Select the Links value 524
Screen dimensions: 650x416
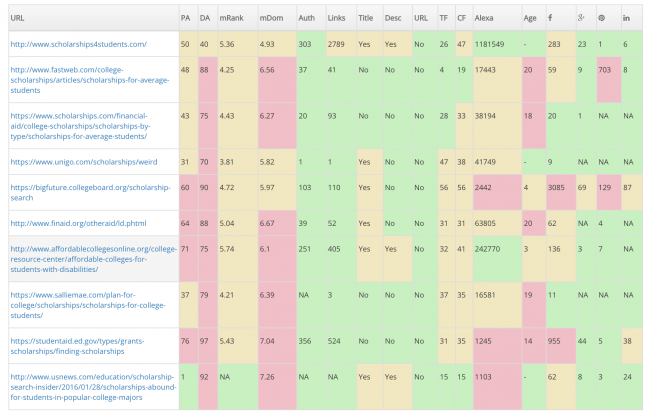pos(334,341)
